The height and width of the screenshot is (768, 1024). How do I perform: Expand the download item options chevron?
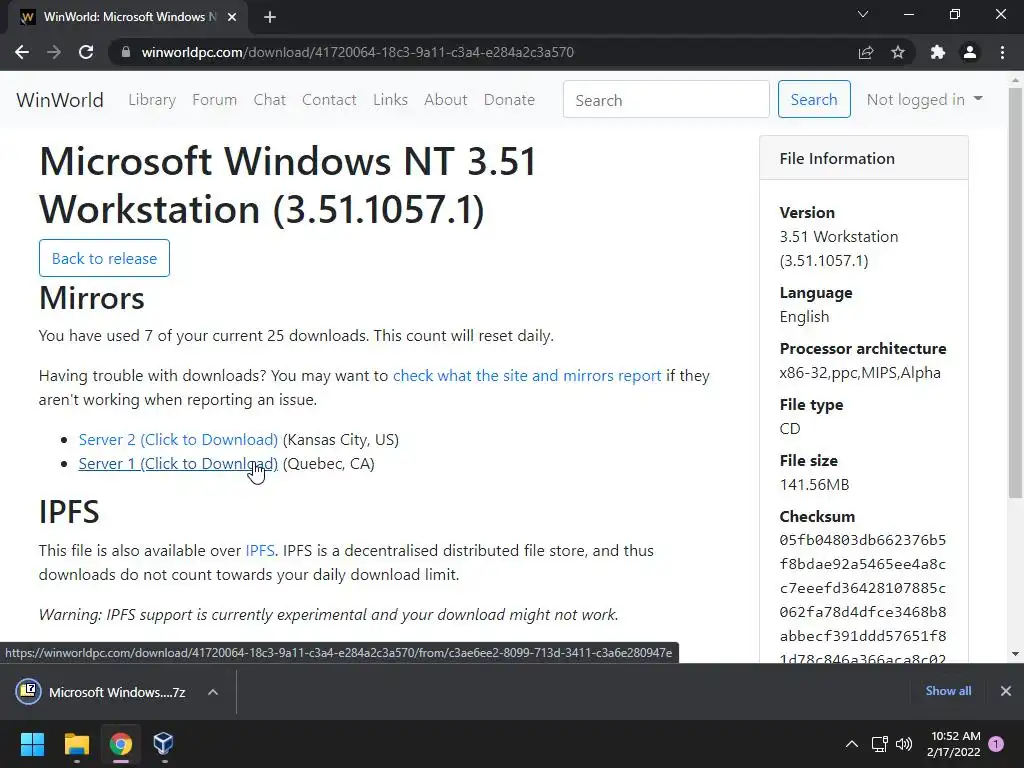tap(213, 692)
